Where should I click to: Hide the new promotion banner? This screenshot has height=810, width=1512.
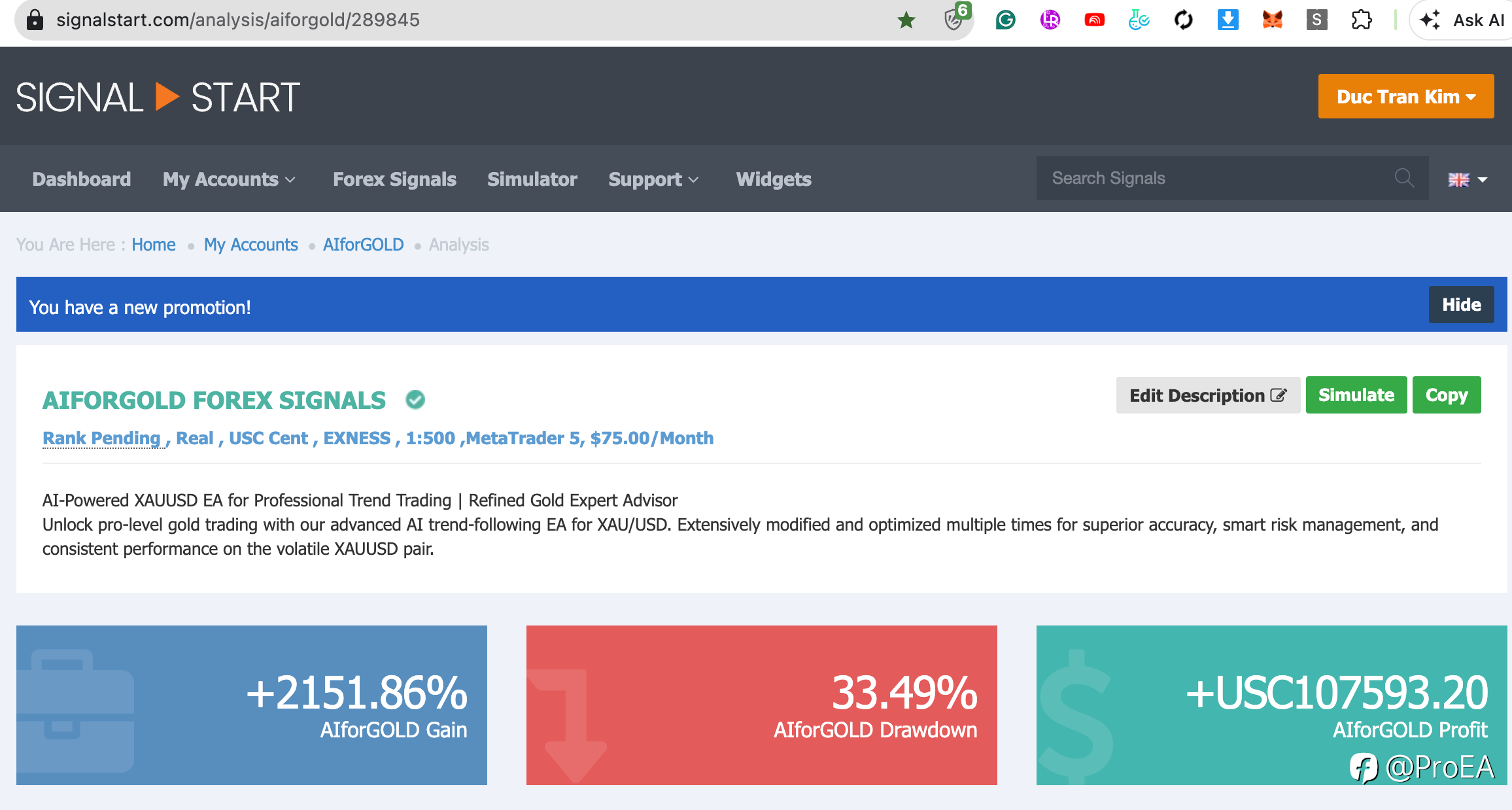coord(1461,304)
